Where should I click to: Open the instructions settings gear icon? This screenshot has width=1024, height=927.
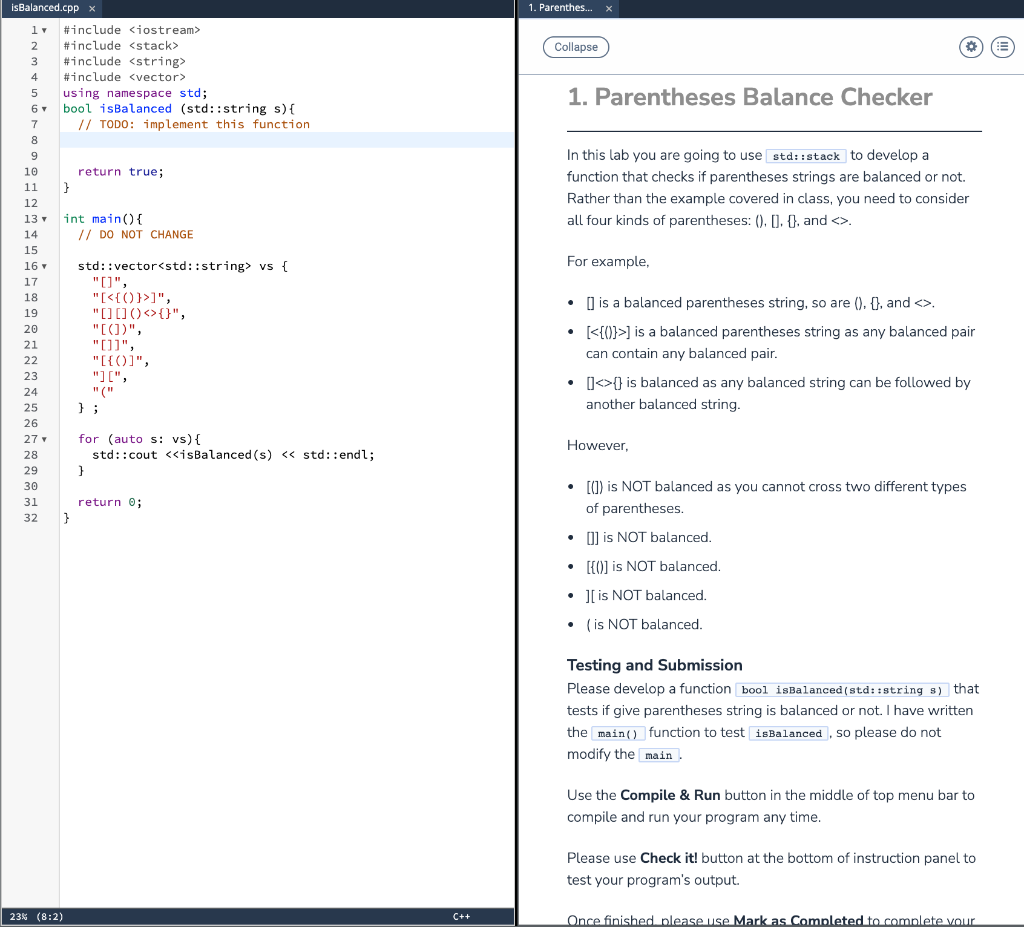tap(970, 47)
